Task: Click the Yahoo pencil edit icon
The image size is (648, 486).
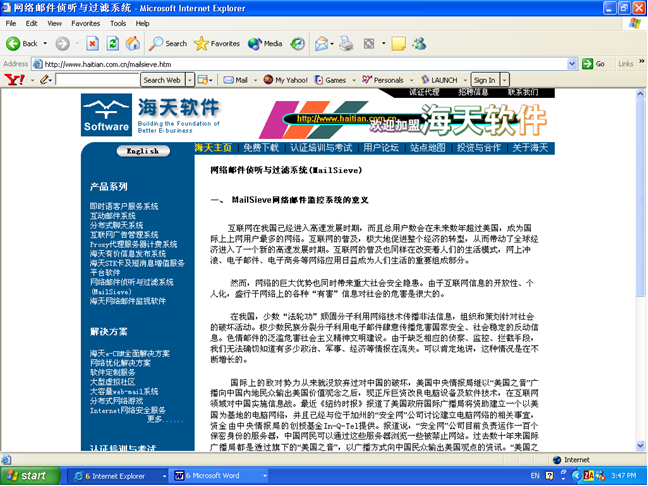Action: pyautogui.click(x=45, y=79)
